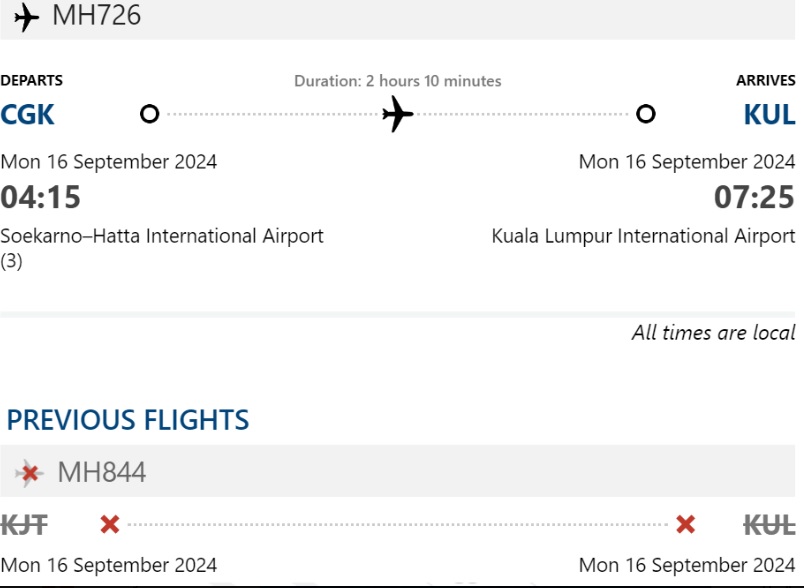Click the airplane icon on route line
This screenshot has height=588, width=804.
click(x=398, y=114)
